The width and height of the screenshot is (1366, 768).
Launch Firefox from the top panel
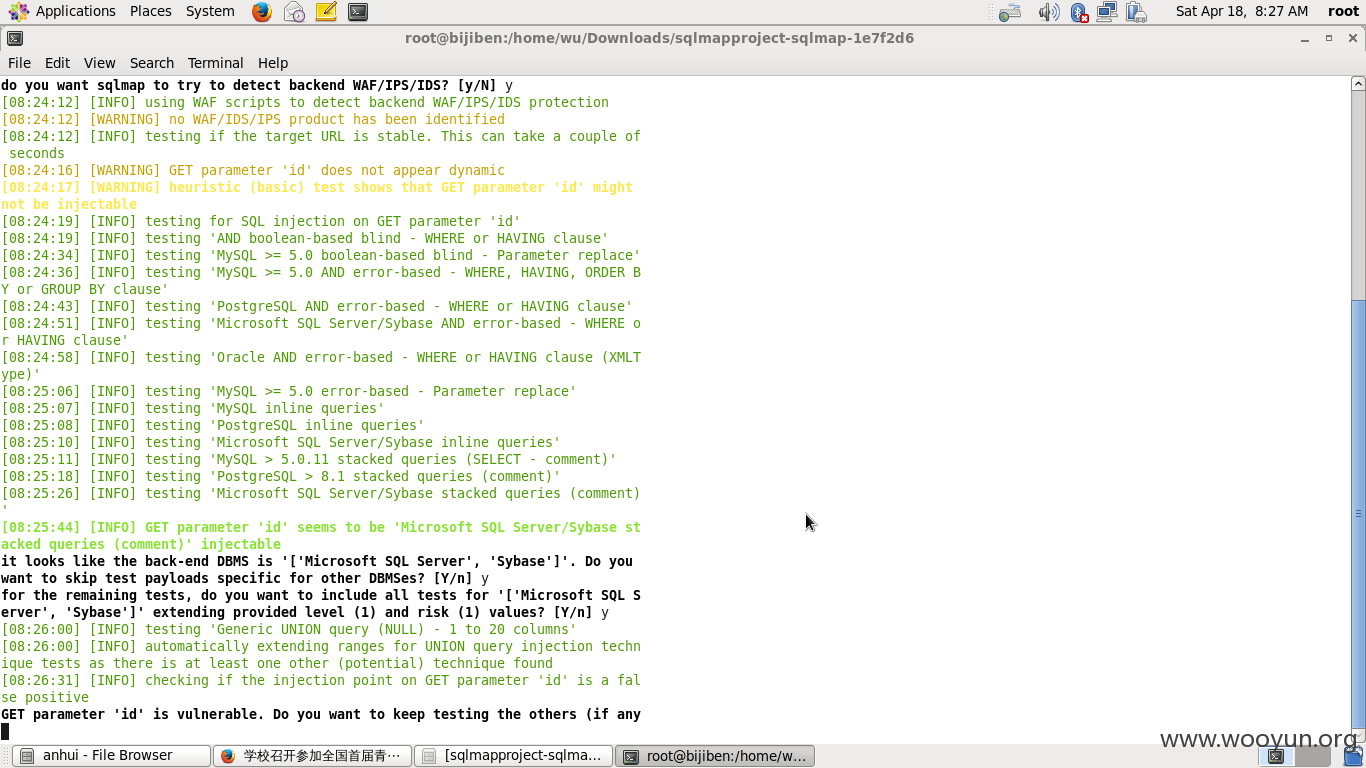262,12
